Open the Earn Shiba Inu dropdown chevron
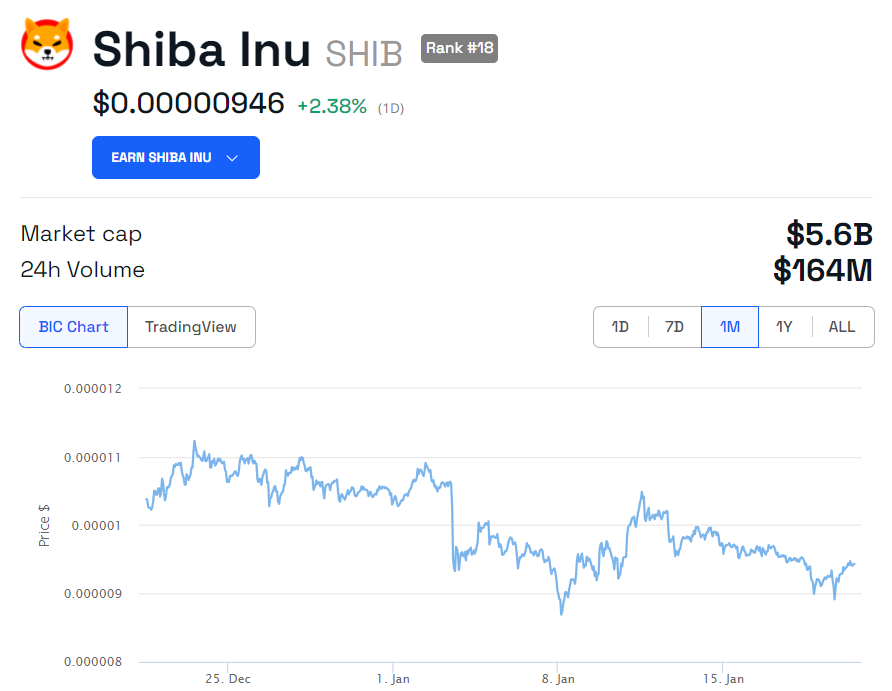Screen dimensions: 892x691 pos(232,158)
